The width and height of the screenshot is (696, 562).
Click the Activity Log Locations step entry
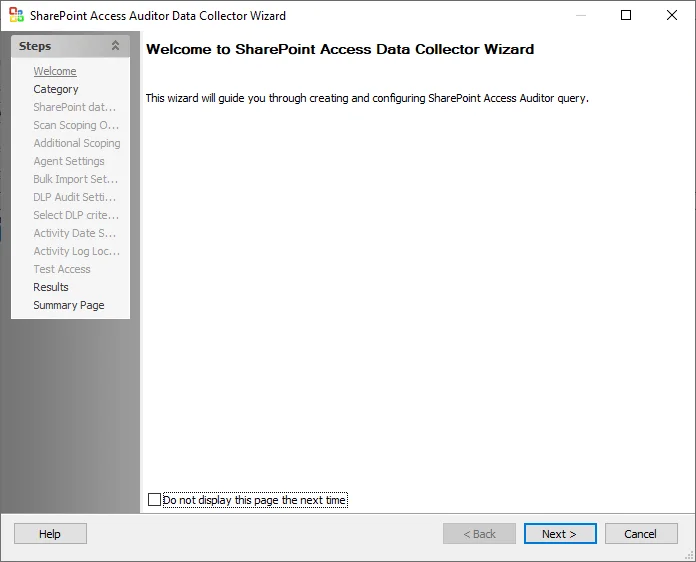[x=76, y=251]
